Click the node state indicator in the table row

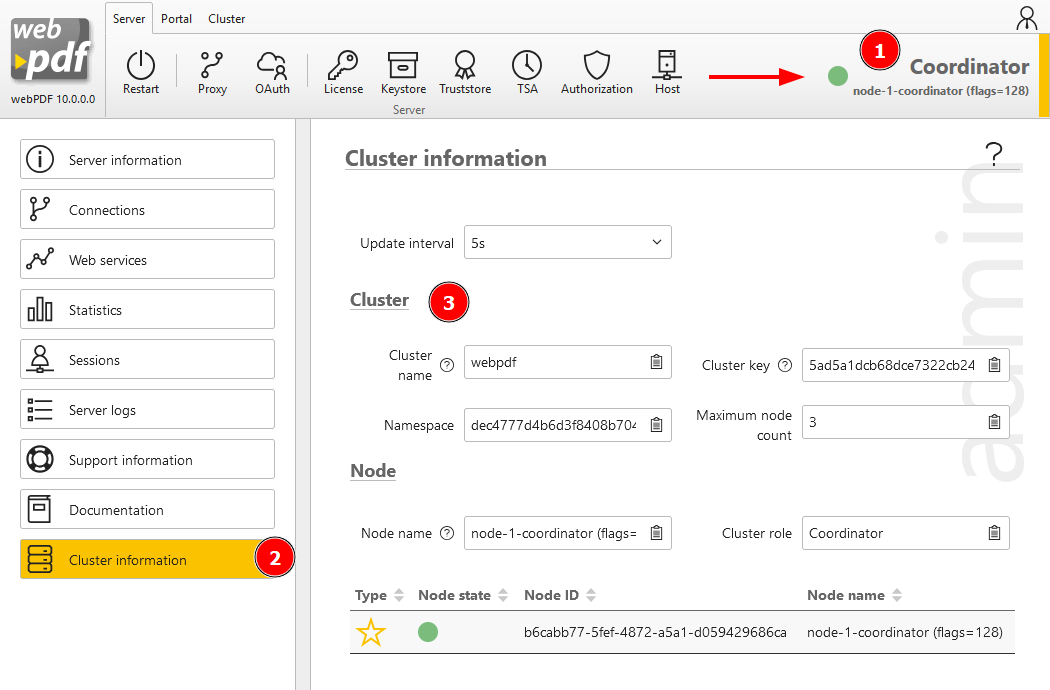click(x=428, y=632)
